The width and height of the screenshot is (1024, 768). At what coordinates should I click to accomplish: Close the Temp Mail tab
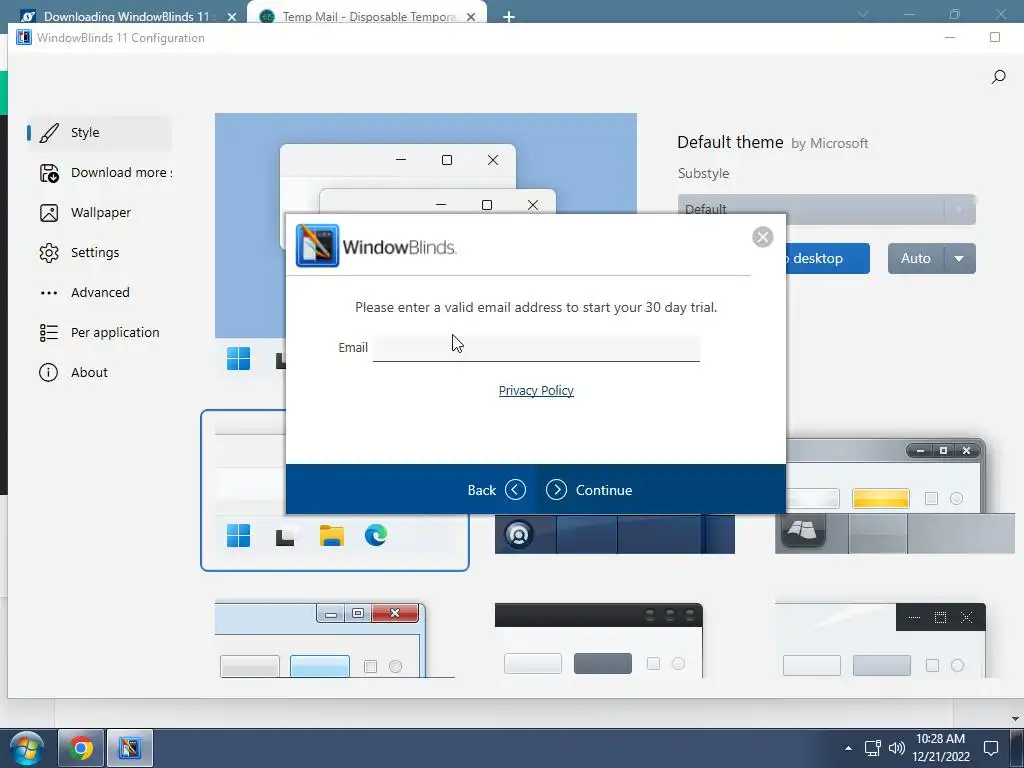(471, 17)
